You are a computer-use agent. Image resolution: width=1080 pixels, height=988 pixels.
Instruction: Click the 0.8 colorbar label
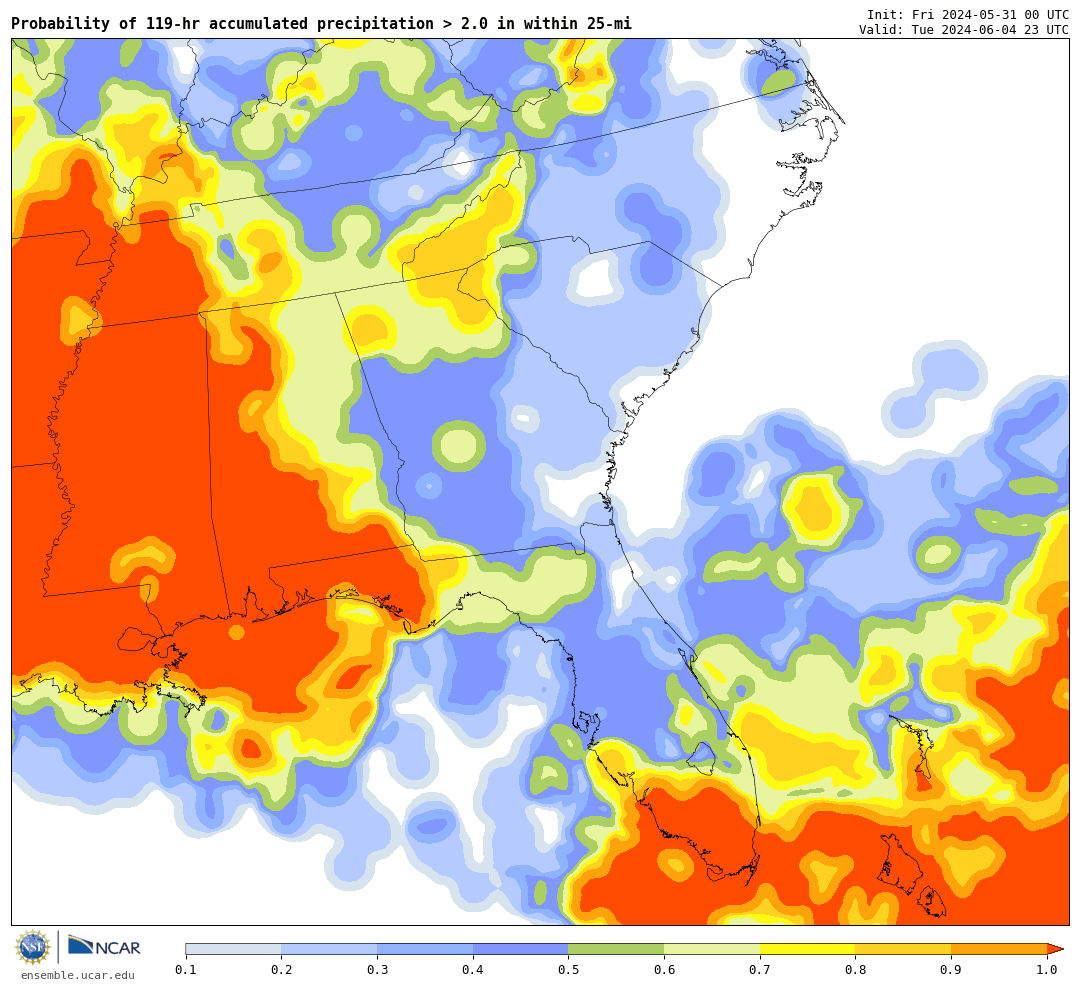tap(855, 970)
